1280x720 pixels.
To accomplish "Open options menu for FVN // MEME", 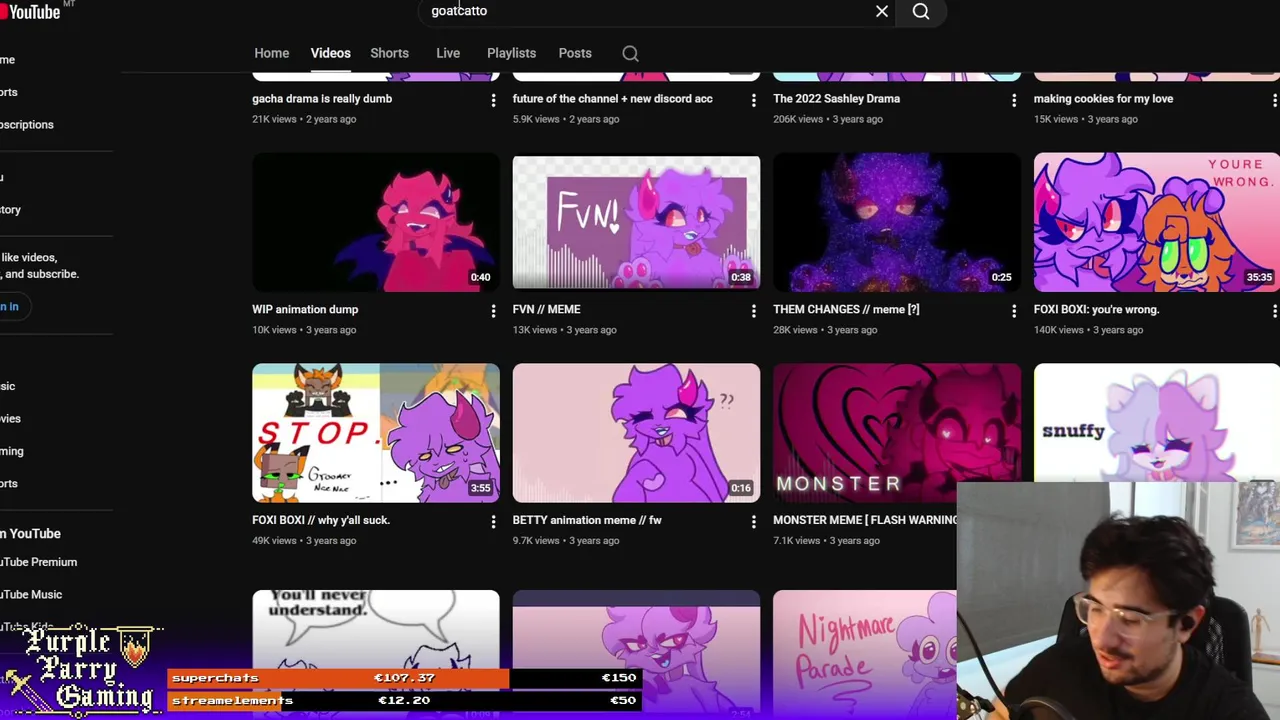I will (754, 312).
